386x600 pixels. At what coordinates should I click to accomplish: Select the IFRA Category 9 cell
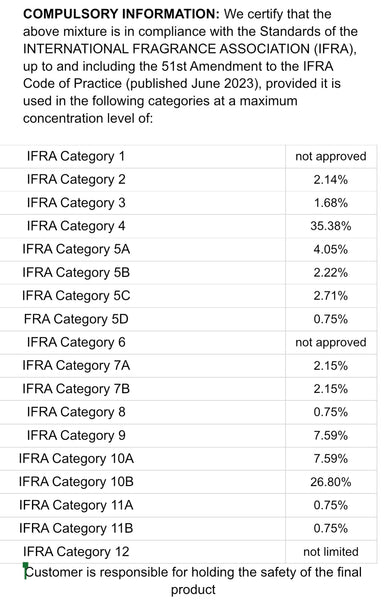142,435
